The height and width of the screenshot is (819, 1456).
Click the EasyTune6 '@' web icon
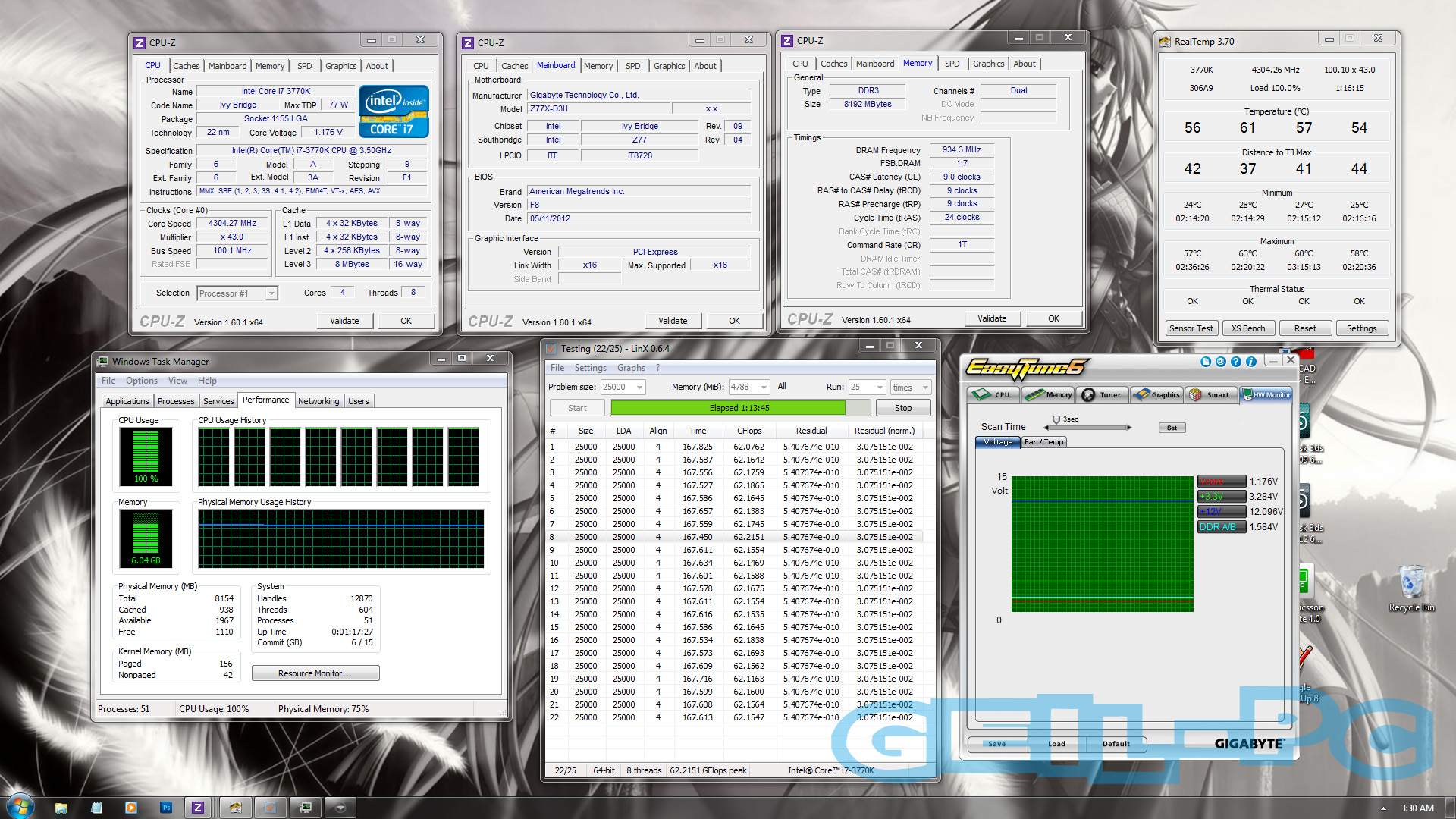1221,362
